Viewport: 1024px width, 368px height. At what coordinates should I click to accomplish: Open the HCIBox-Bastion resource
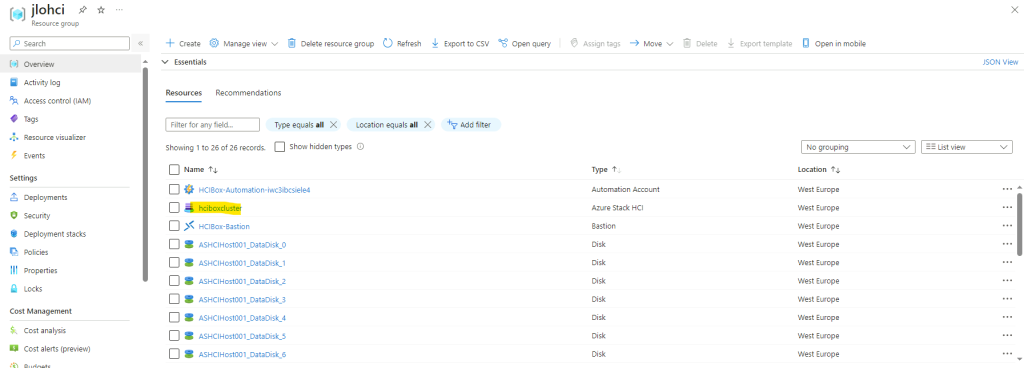point(224,226)
